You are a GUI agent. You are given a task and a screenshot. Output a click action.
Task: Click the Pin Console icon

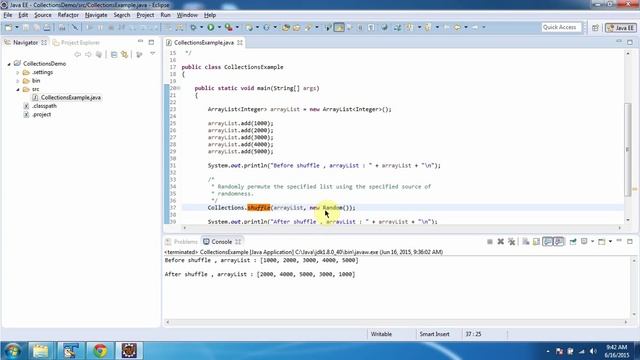(x=573, y=242)
